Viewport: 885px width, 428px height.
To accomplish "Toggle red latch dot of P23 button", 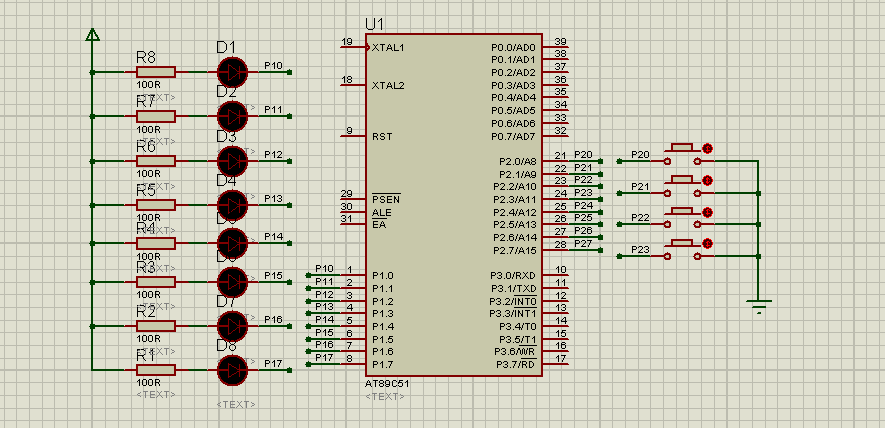I will 707,243.
